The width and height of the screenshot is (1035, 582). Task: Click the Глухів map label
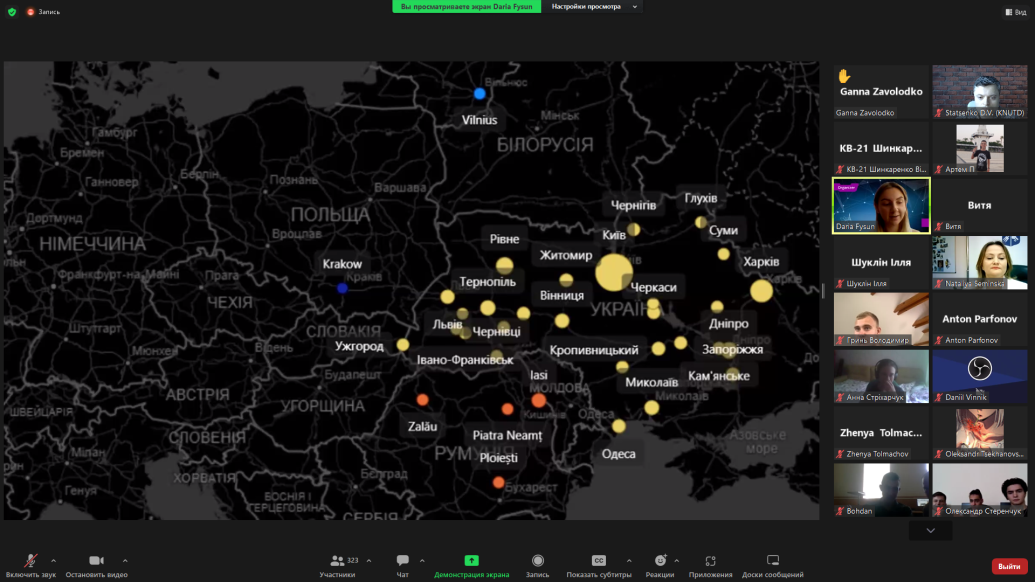point(700,198)
